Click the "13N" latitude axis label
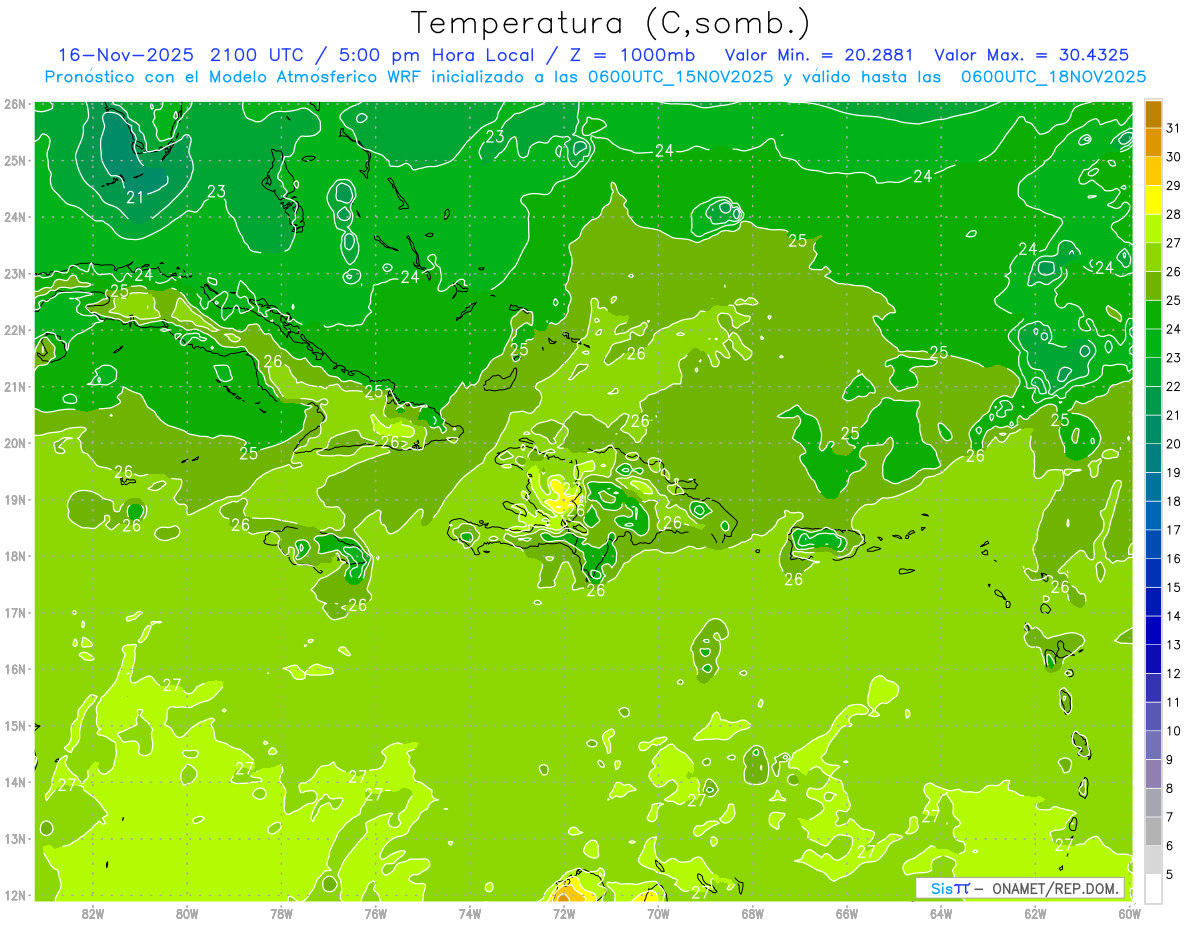The height and width of the screenshot is (927, 1200). [x=15, y=838]
